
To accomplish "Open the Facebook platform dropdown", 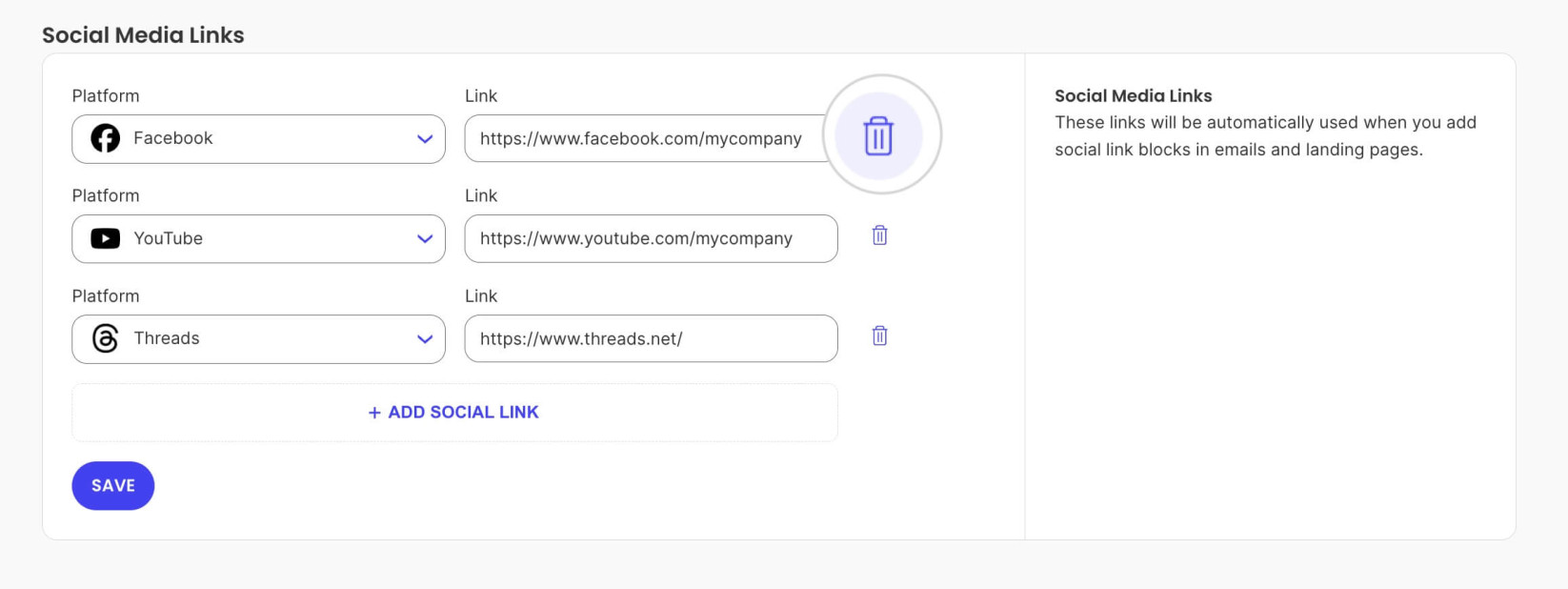I will [258, 139].
